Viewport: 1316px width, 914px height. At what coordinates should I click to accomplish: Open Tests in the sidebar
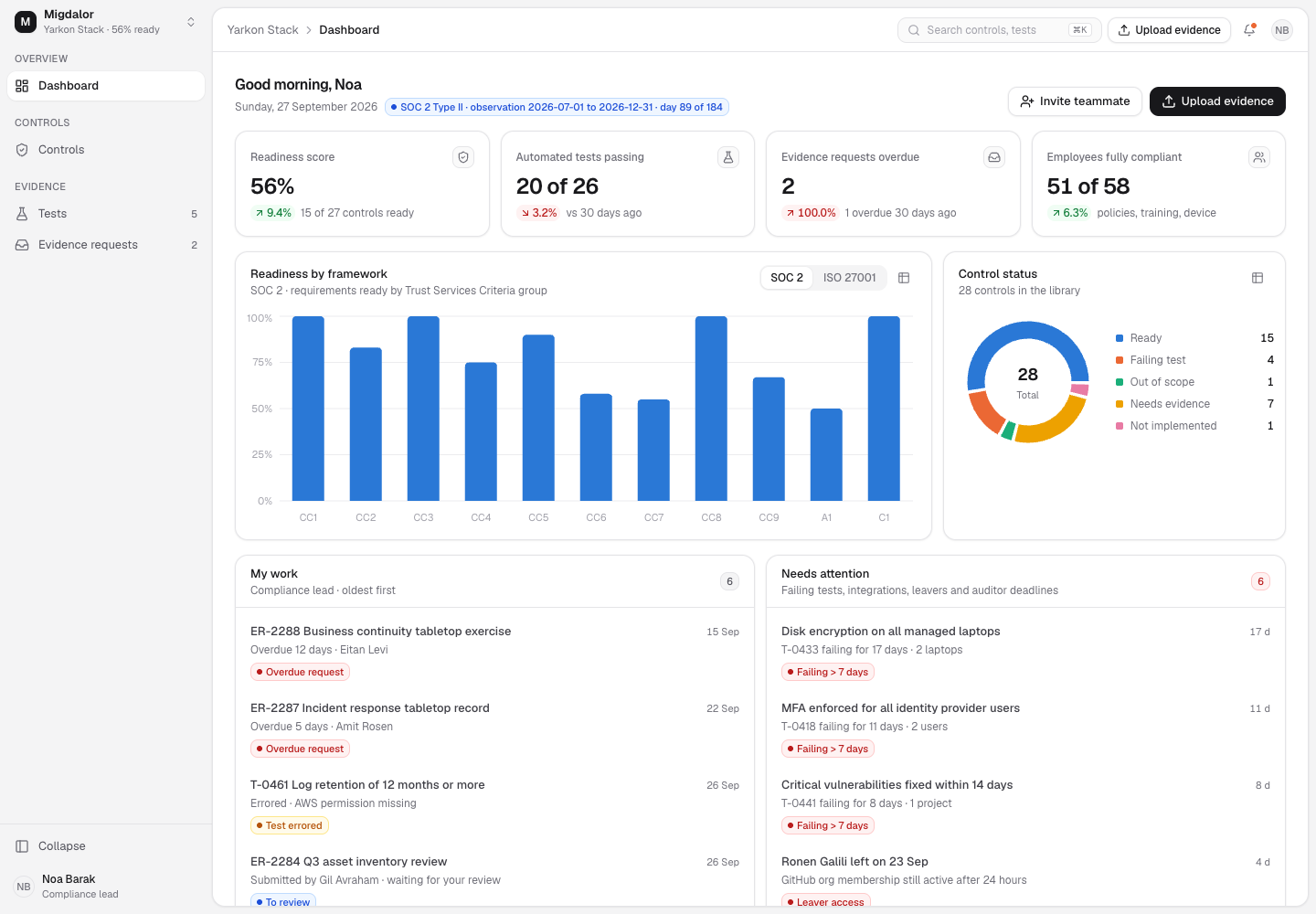pos(106,214)
